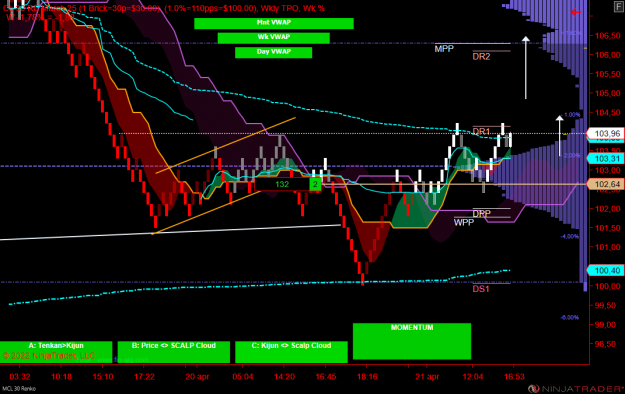The width and height of the screenshot is (625, 394).
Task: Select the cyan 100,40 price marker
Action: [x=605, y=271]
